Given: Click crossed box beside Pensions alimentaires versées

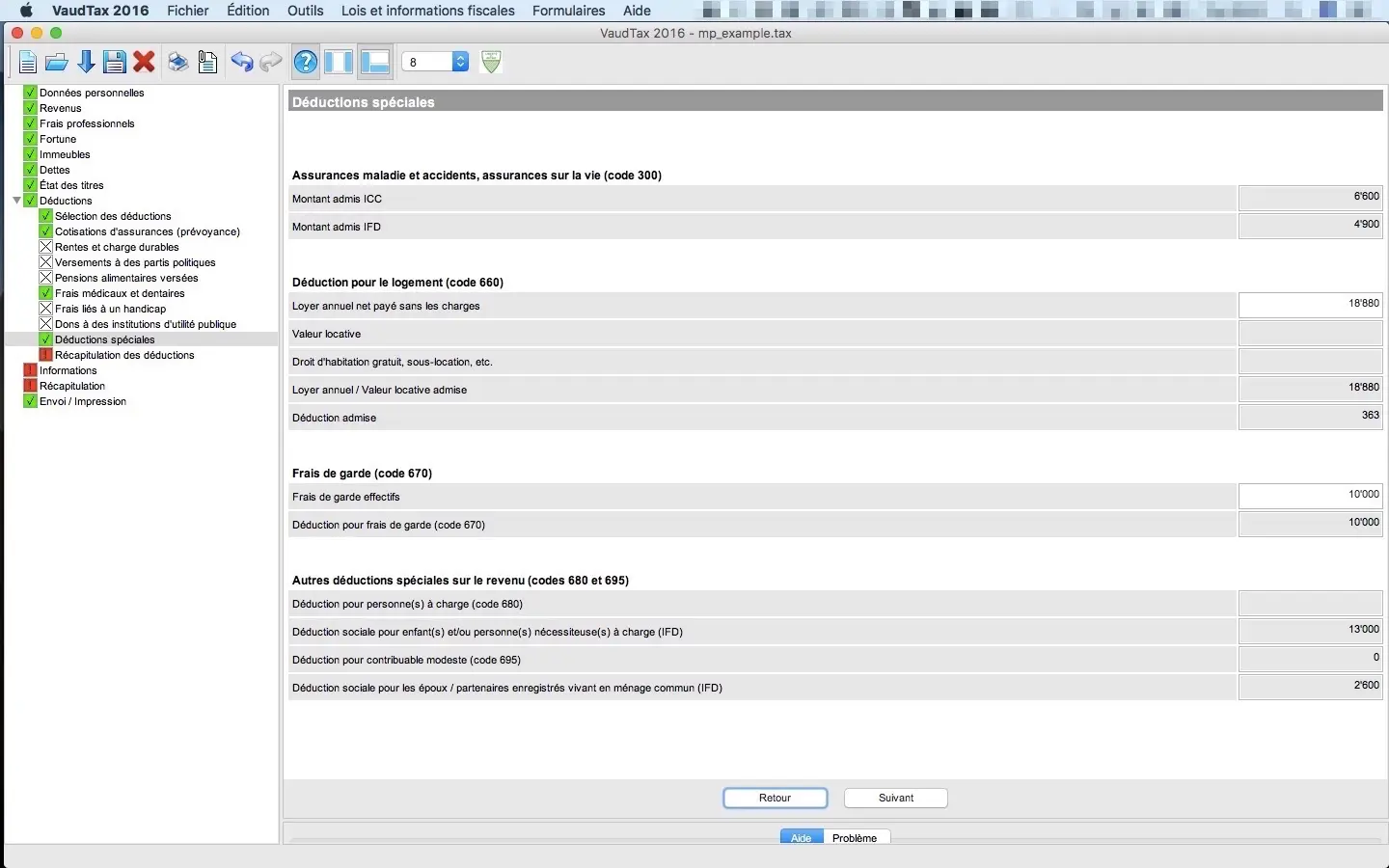Looking at the screenshot, I should [45, 278].
